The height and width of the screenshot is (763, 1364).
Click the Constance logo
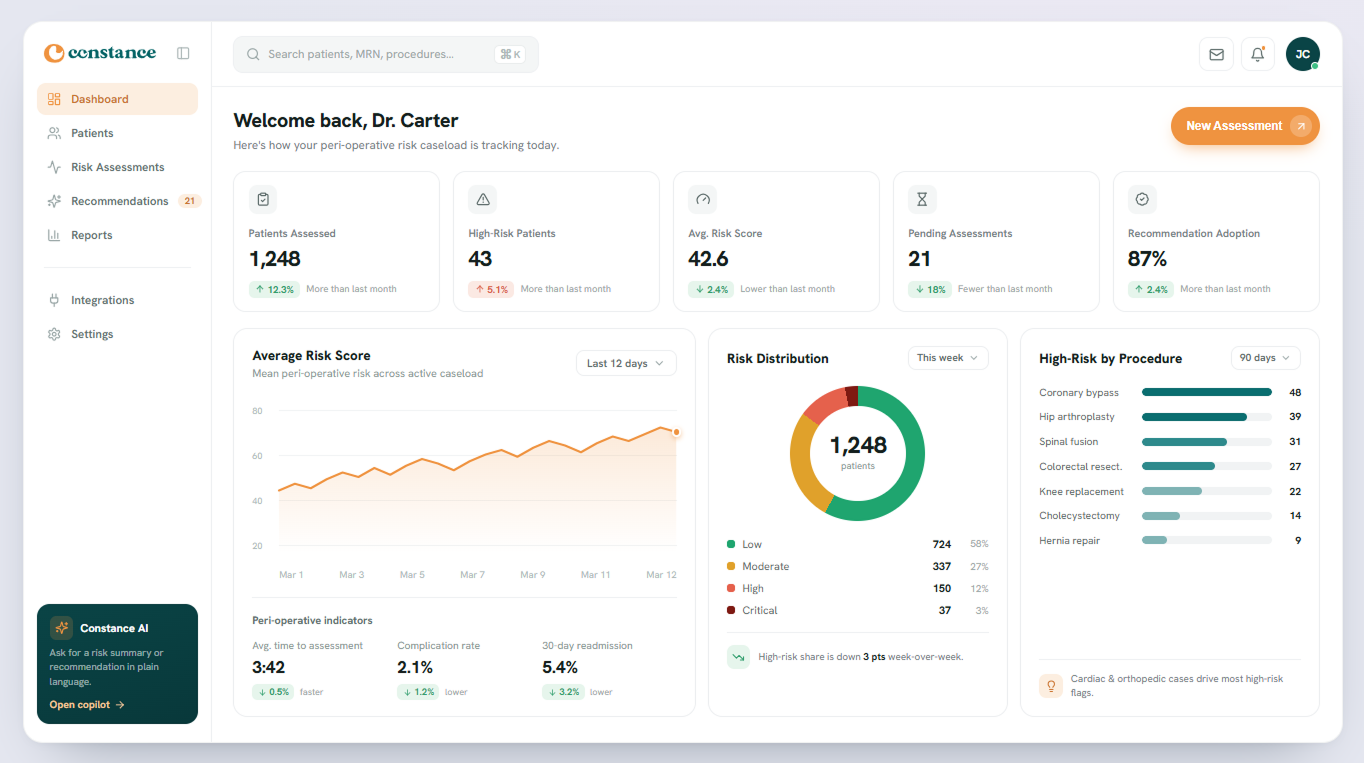coord(100,53)
